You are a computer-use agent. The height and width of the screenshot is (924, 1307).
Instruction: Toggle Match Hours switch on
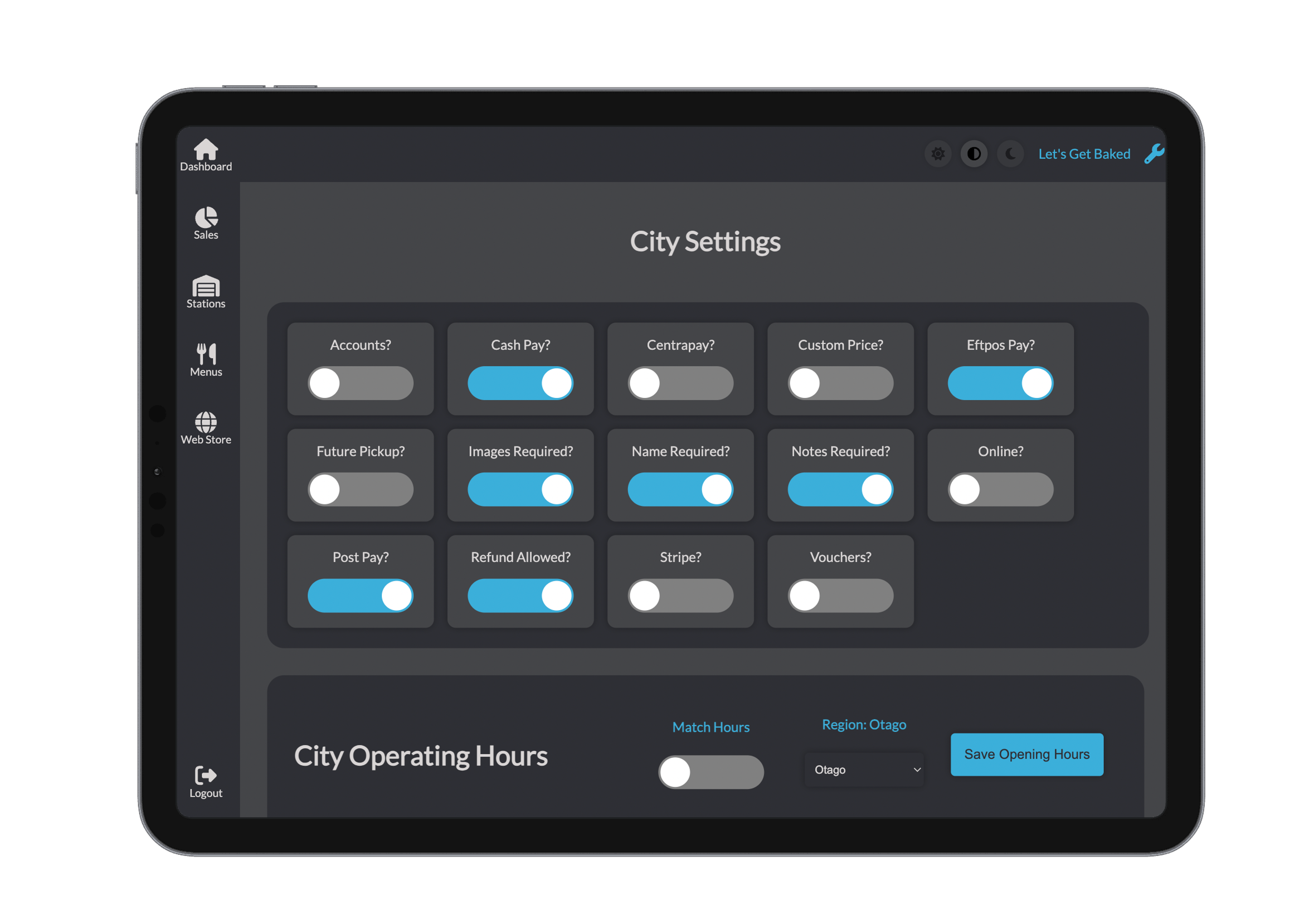point(711,773)
